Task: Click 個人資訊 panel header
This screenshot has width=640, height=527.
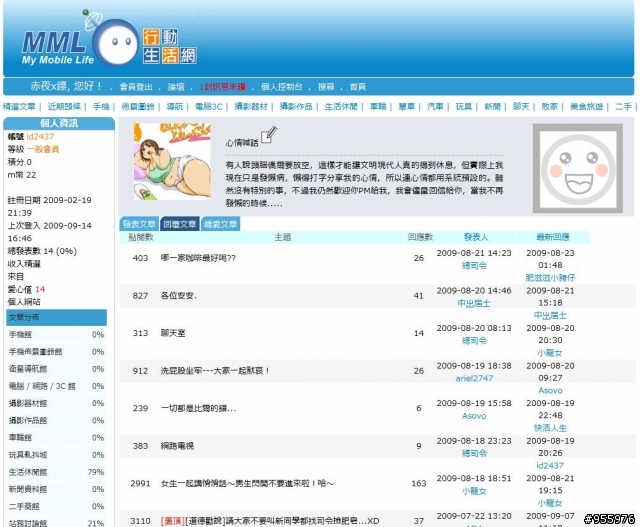Action: point(59,123)
